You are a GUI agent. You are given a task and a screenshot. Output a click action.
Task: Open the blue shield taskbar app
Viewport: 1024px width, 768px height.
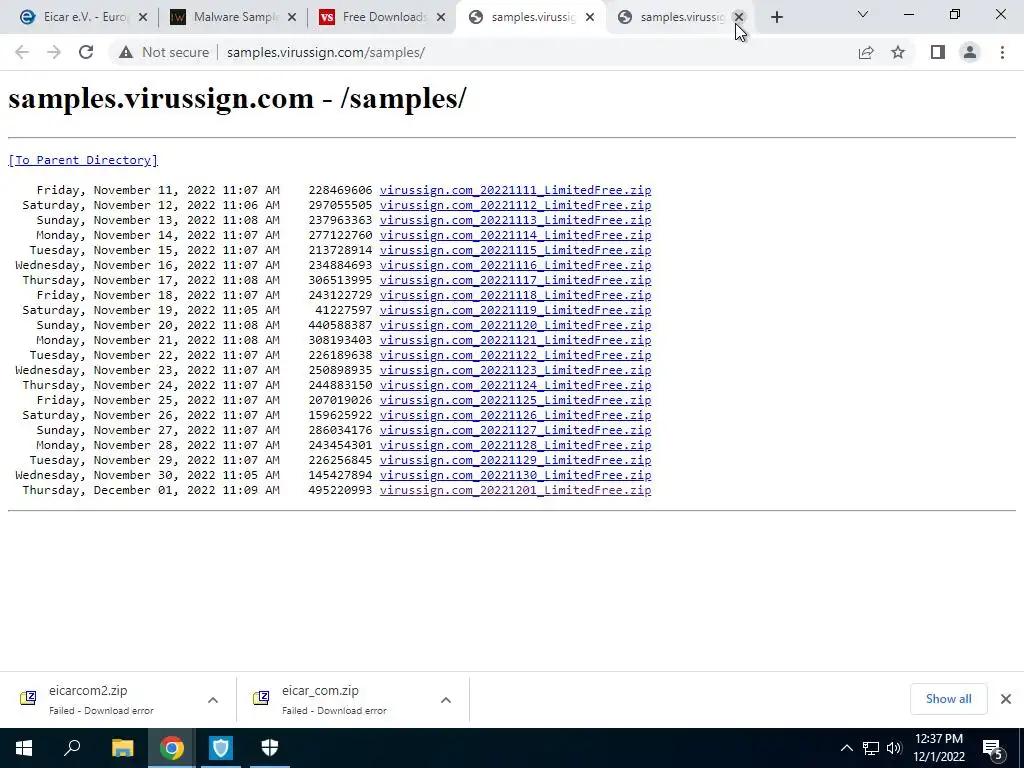[221, 748]
